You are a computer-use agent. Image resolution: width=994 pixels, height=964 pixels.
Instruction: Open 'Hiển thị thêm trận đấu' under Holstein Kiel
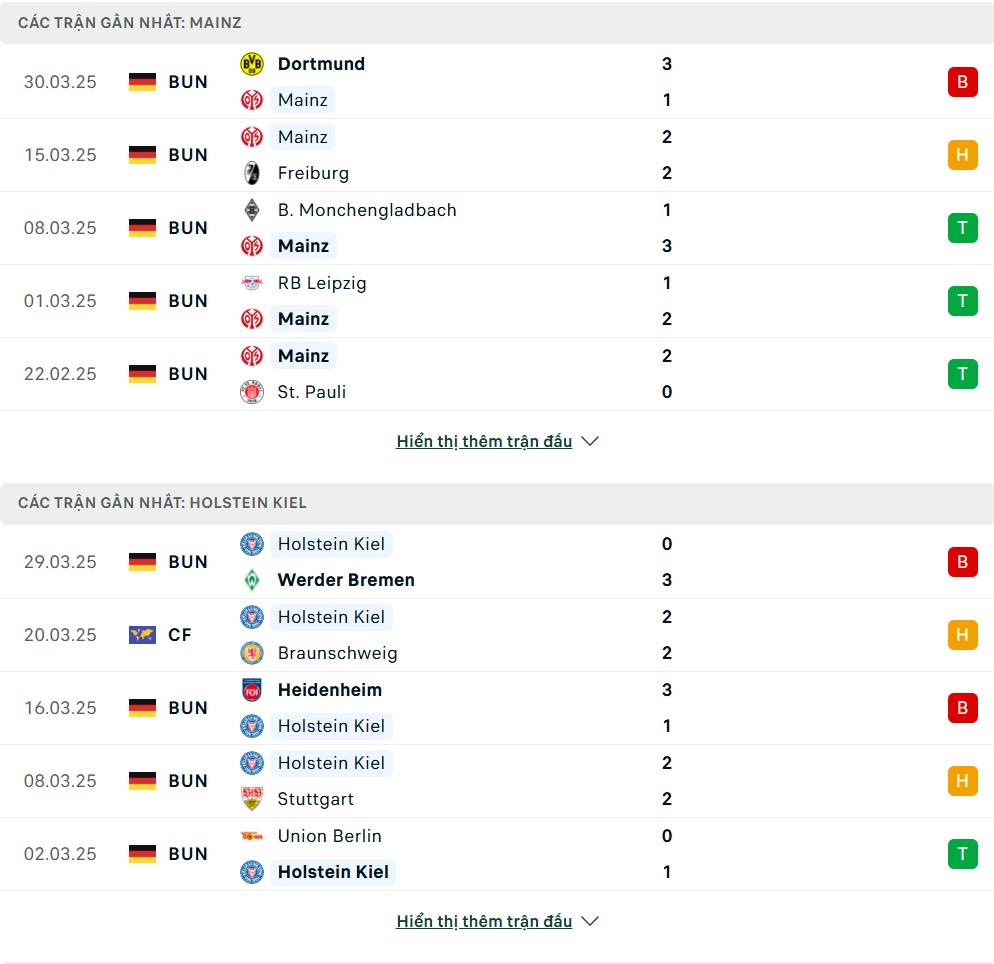point(484,921)
